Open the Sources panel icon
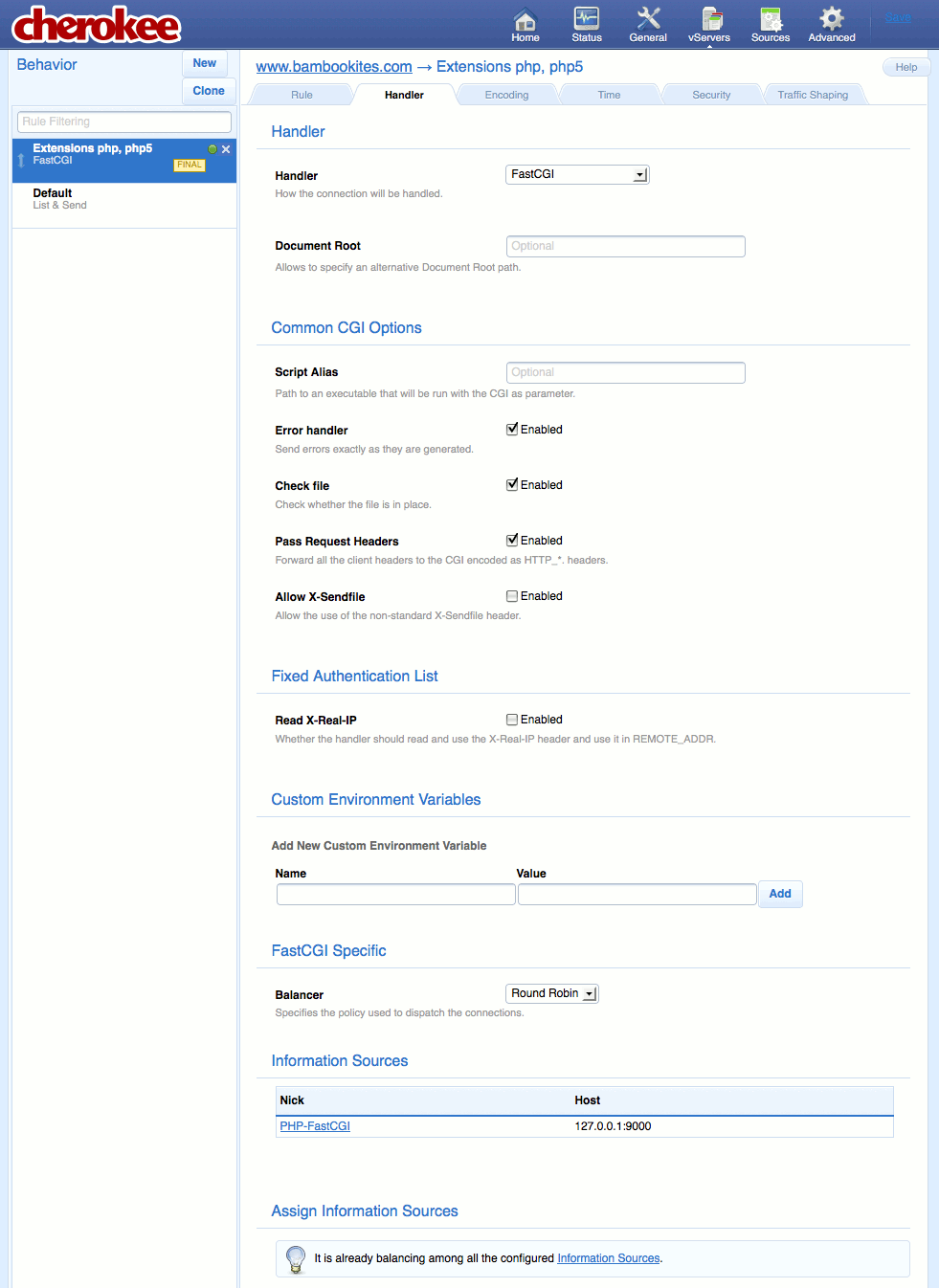Image resolution: width=939 pixels, height=1288 pixels. (770, 24)
